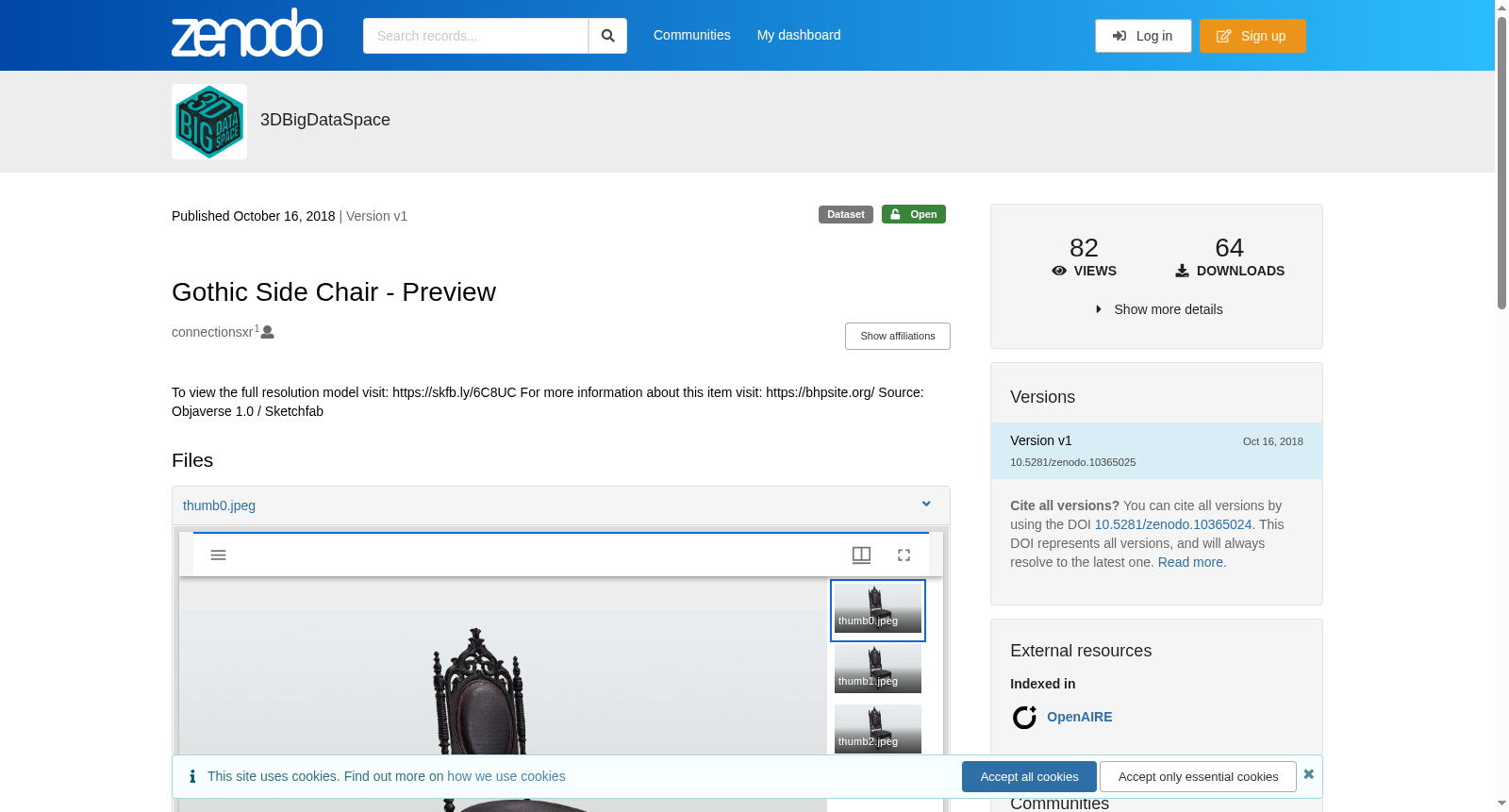Click the green Open access badge

pos(914,214)
